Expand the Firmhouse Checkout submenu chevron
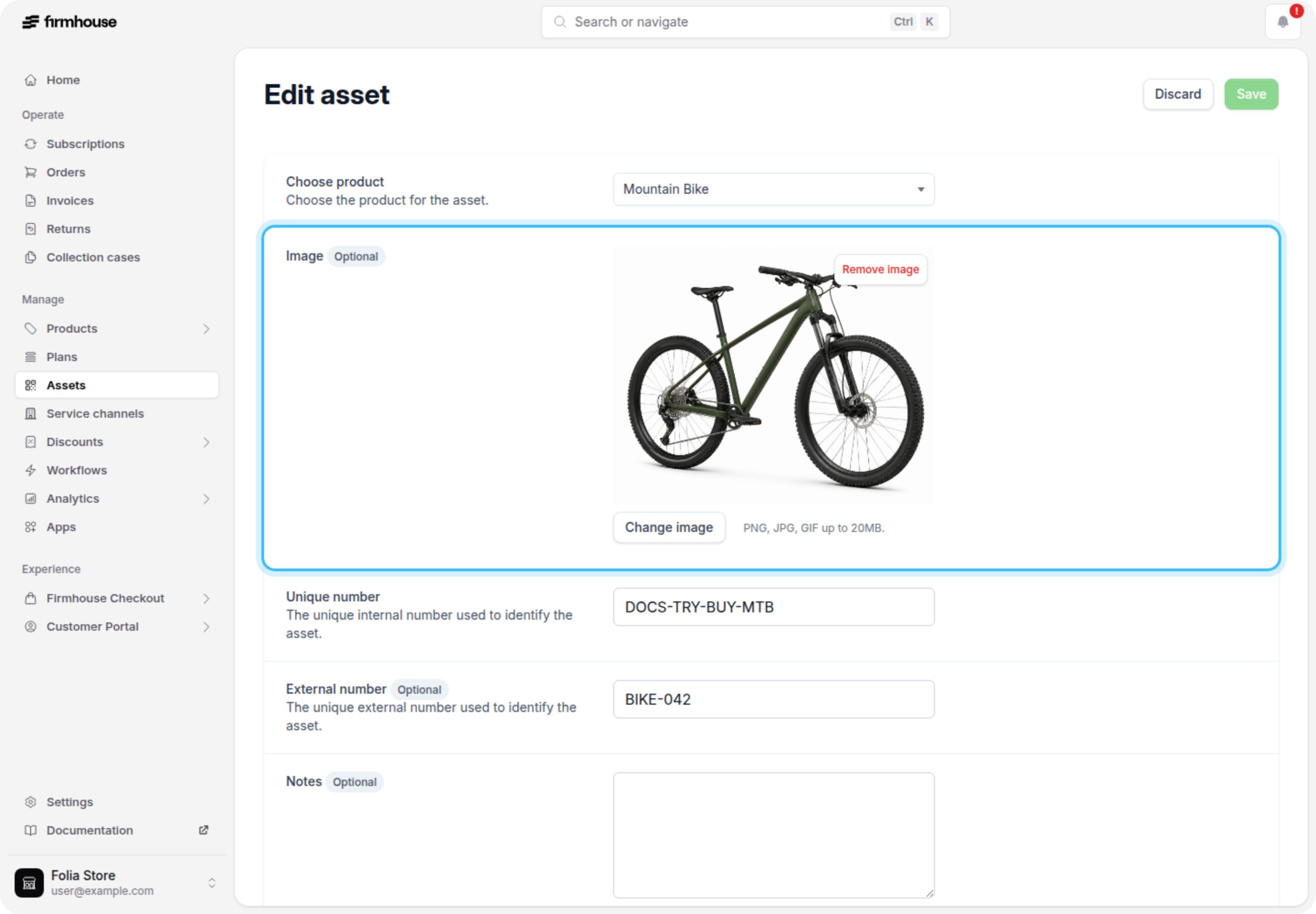Viewport: 1316px width, 914px height. [206, 599]
